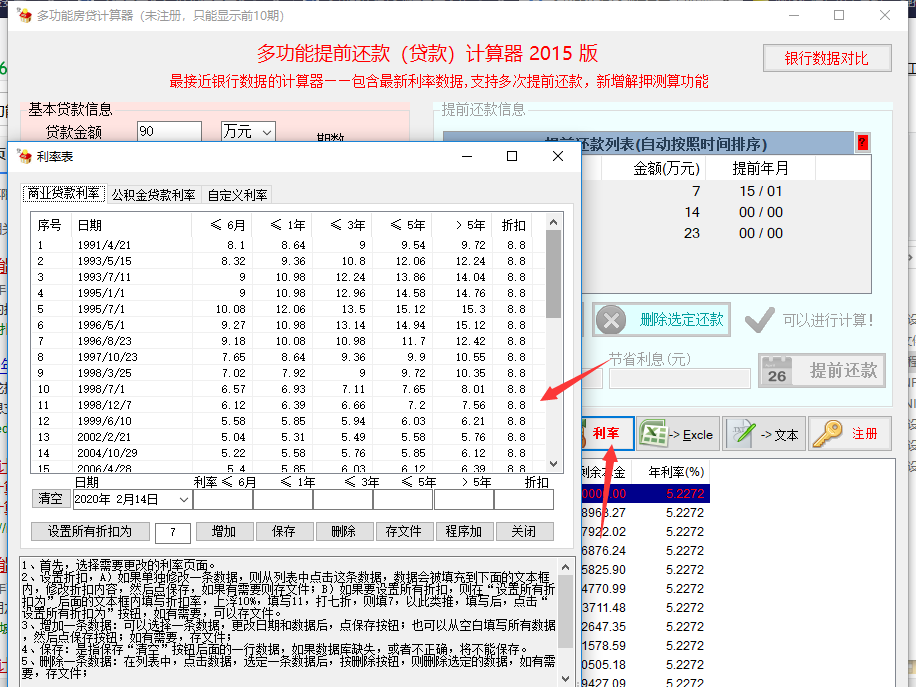
Task: Click the 序号 column header
Action: click(x=49, y=225)
